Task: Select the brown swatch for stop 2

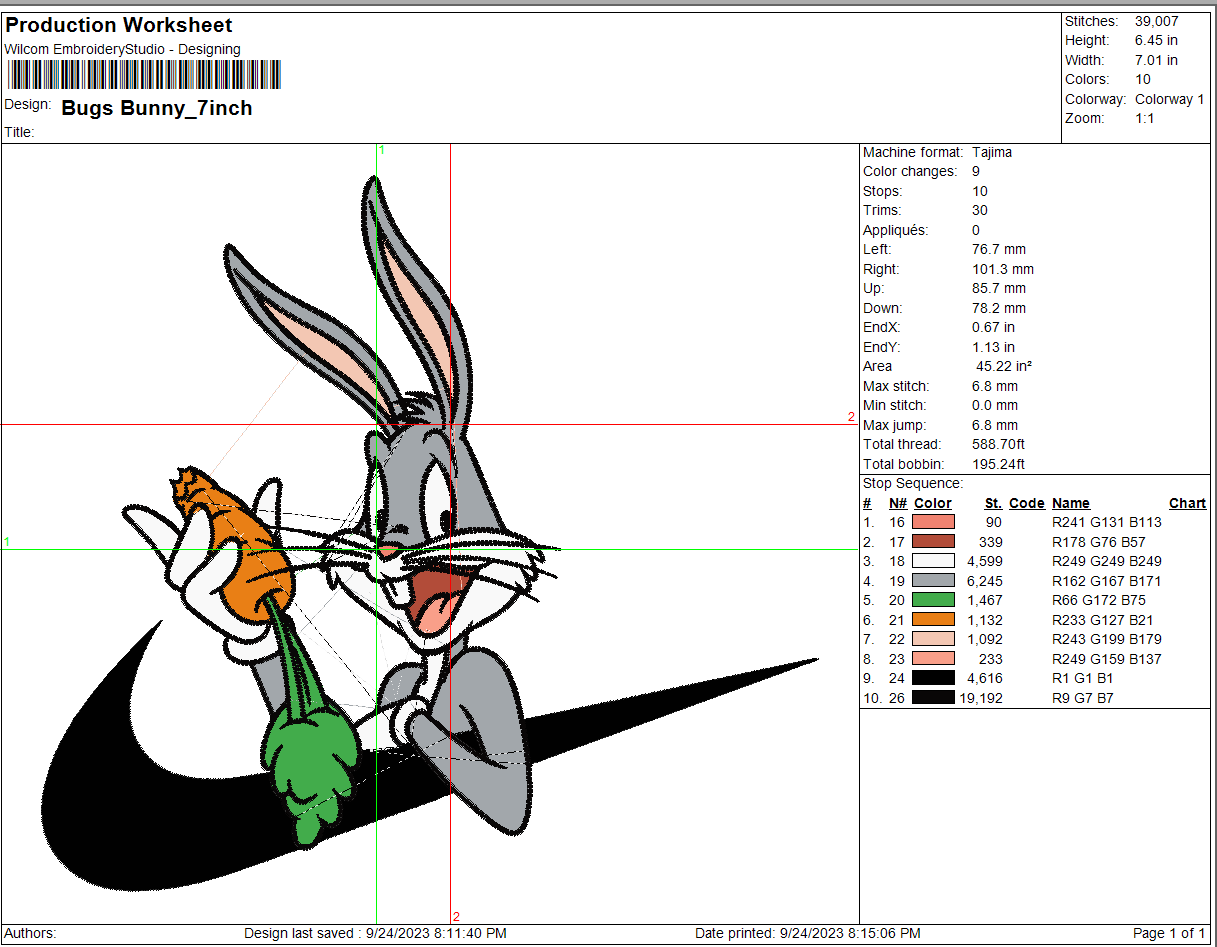Action: (933, 542)
